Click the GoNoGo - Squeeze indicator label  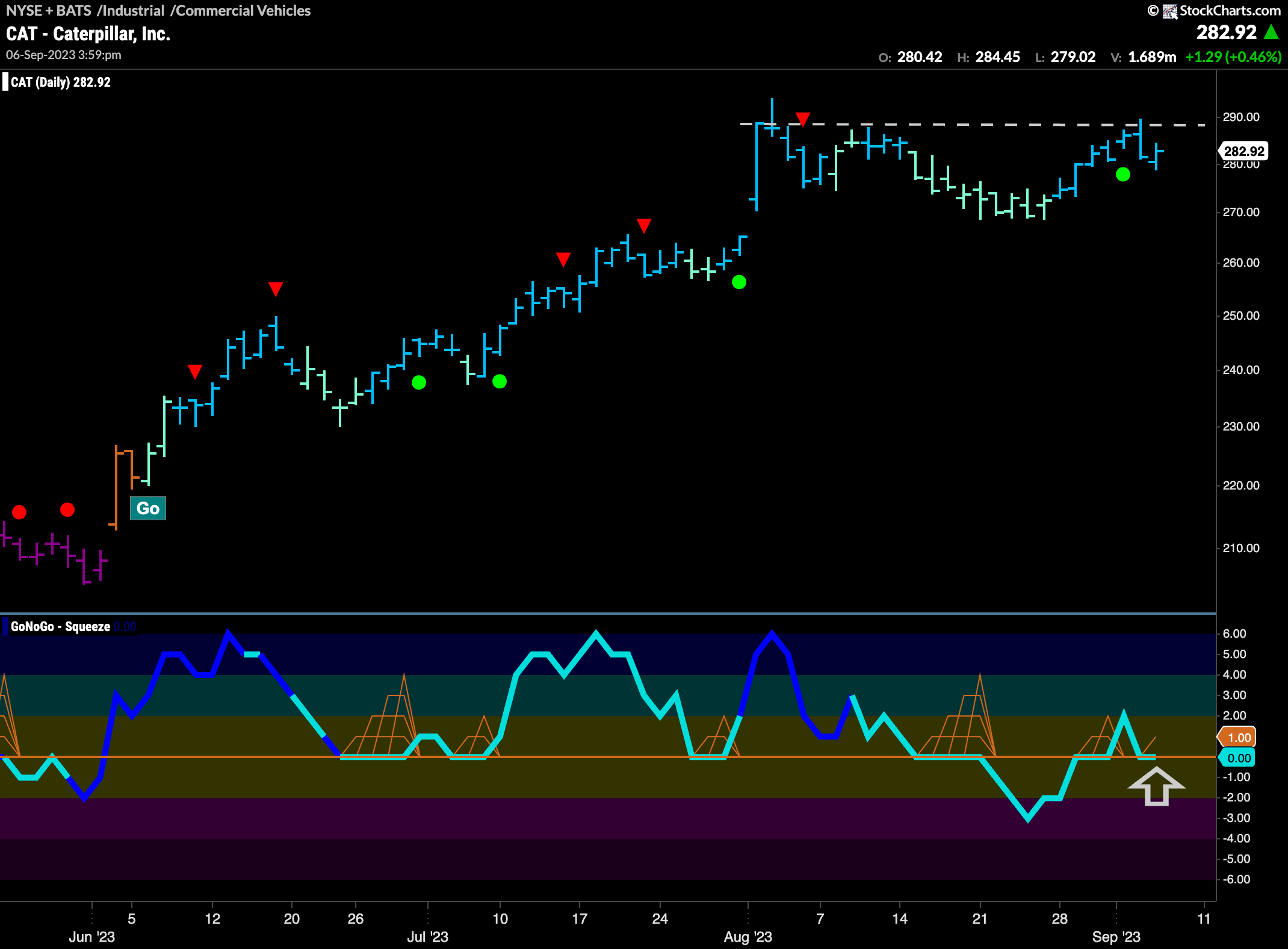pyautogui.click(x=60, y=626)
